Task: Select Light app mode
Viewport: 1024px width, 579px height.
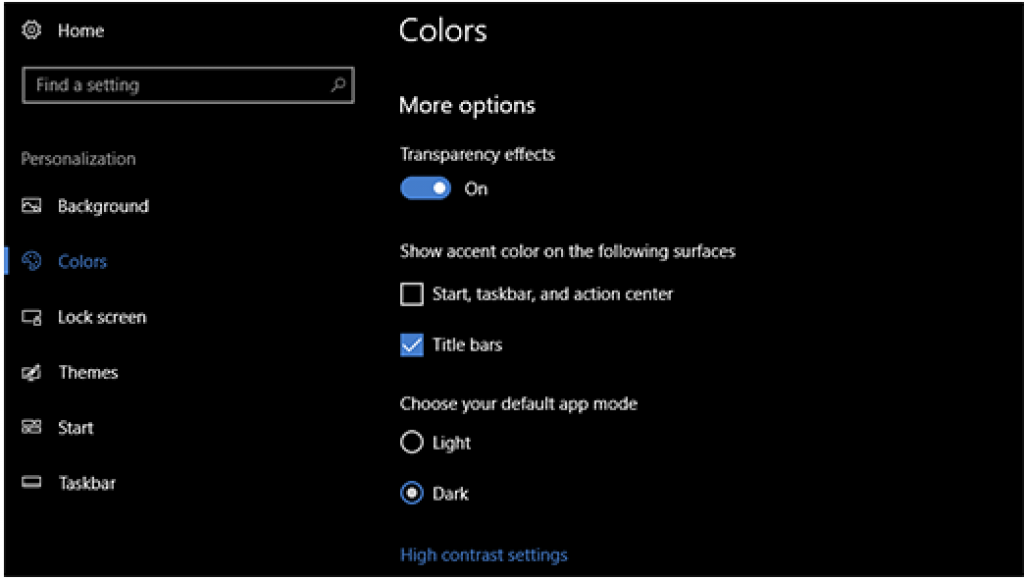Action: point(412,443)
